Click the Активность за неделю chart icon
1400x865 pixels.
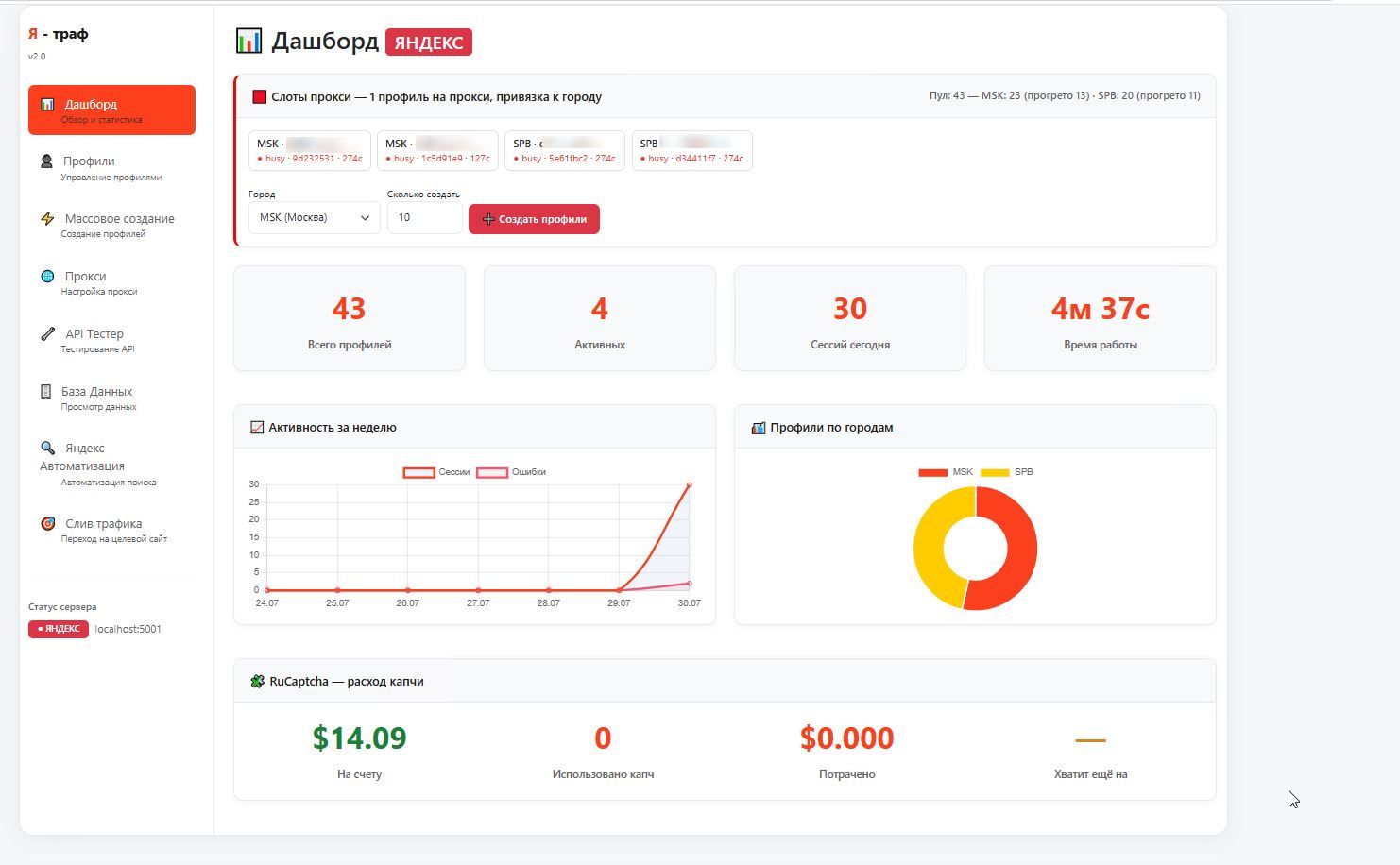pos(257,427)
